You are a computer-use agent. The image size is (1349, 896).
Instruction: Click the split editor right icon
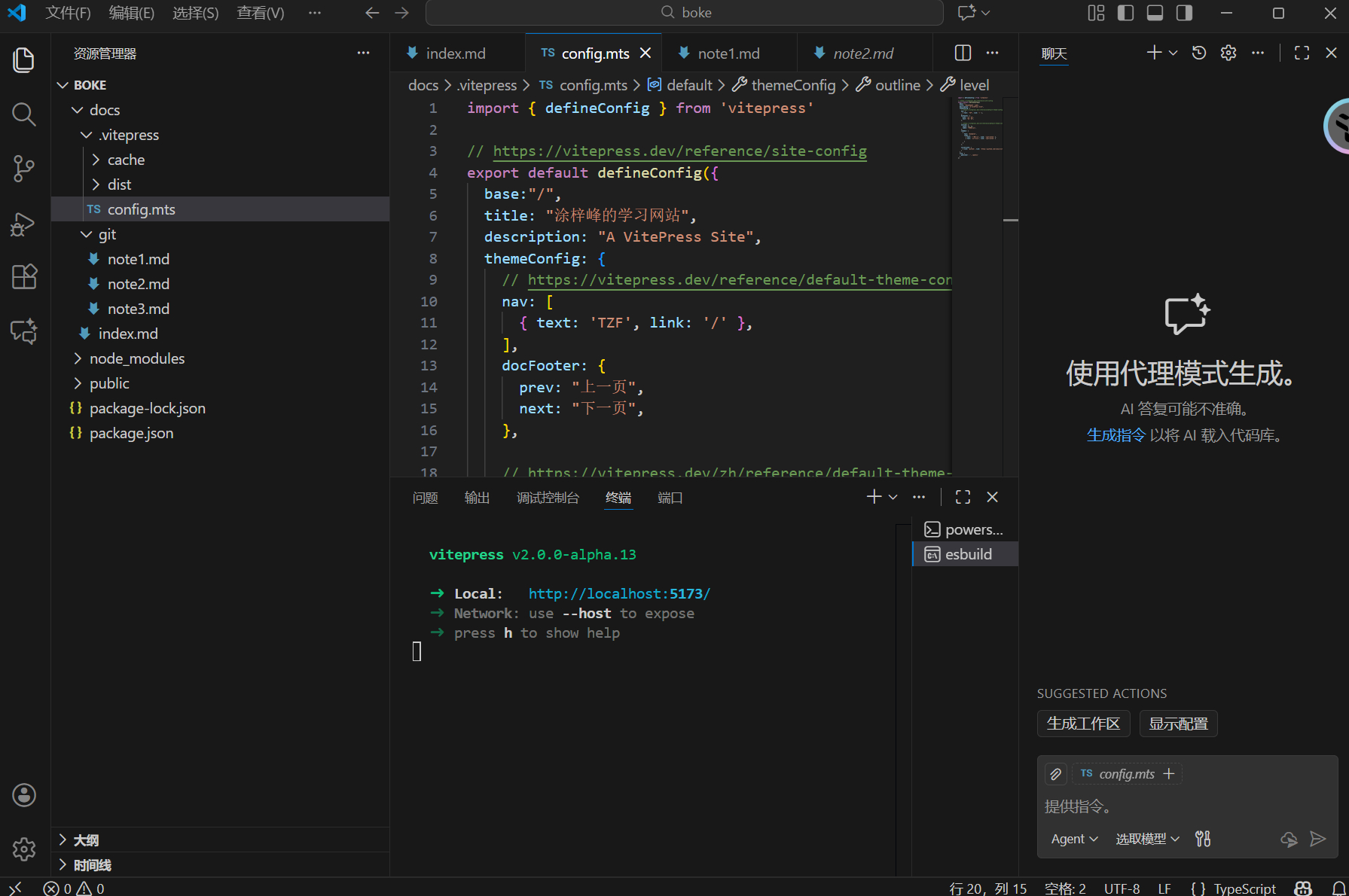(963, 53)
